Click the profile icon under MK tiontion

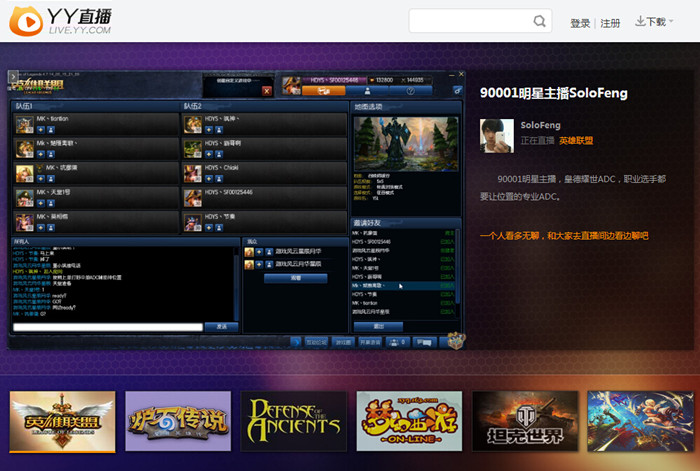[x=50, y=129]
